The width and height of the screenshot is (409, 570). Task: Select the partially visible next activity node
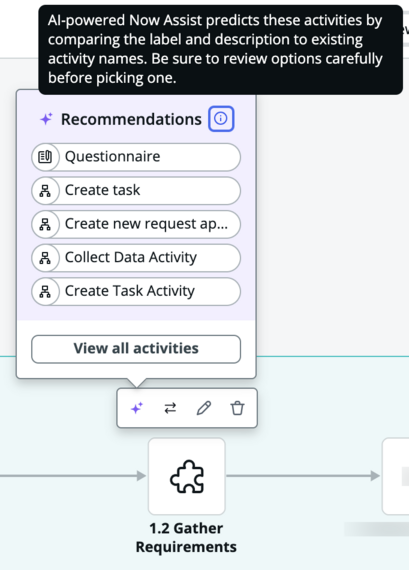click(x=396, y=476)
